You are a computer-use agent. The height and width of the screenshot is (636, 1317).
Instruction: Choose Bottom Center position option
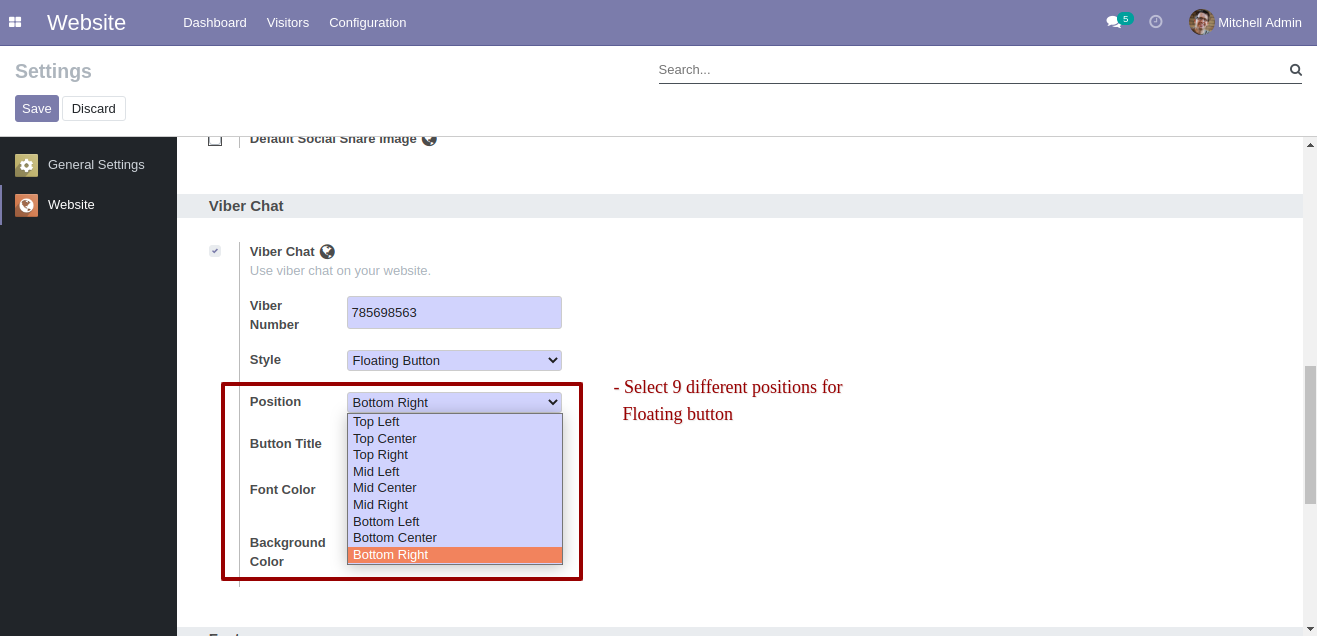point(455,538)
